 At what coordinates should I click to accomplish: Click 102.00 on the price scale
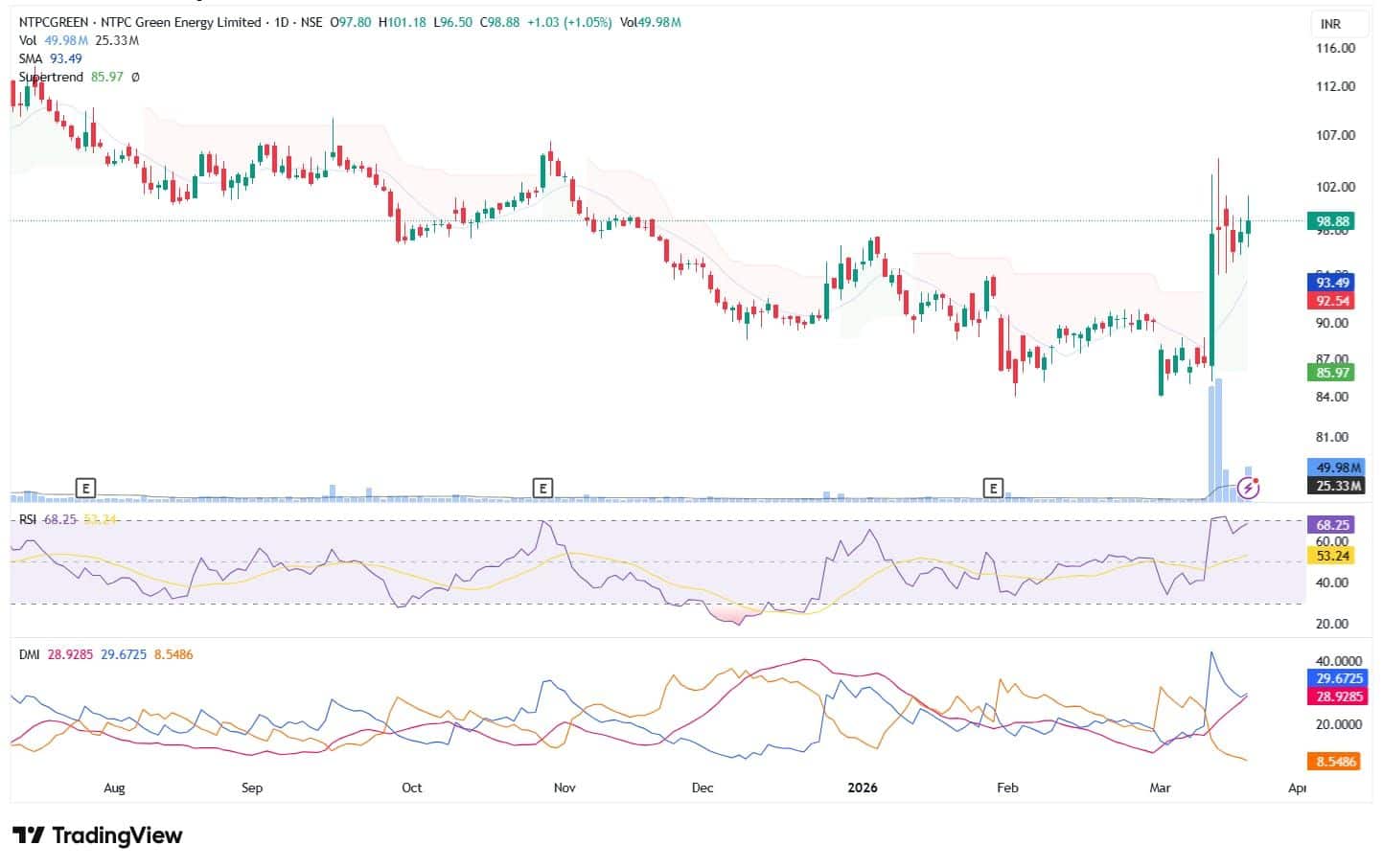coord(1336,187)
